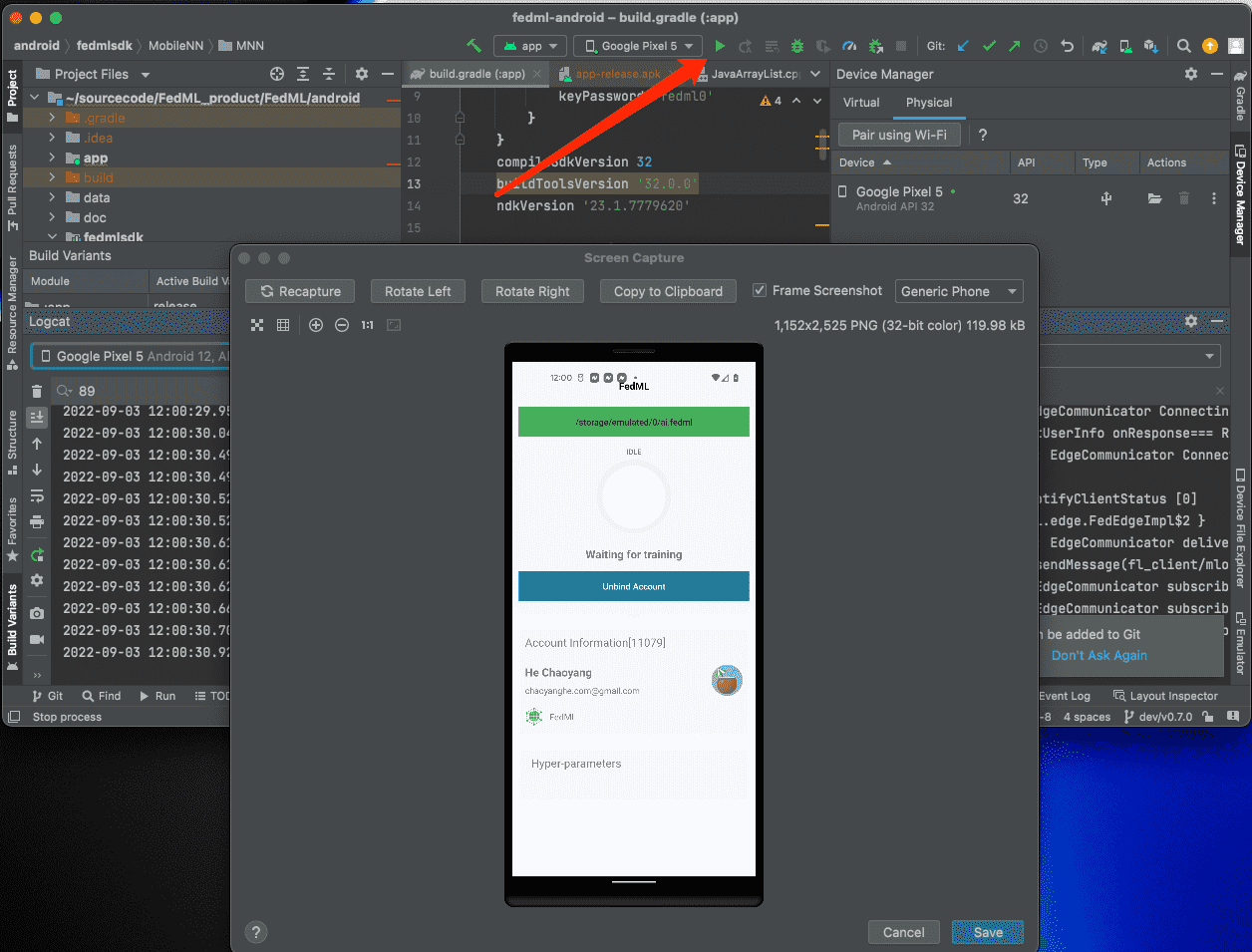Click Git Update Project blue arrow
The image size is (1252, 952).
(963, 46)
